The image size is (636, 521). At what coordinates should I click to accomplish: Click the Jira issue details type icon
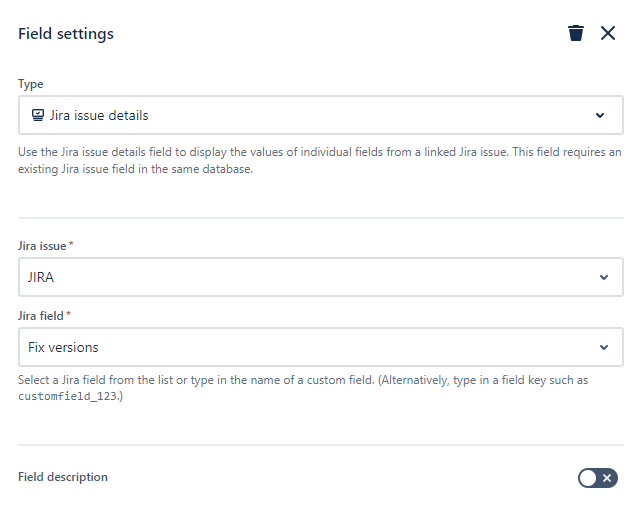tap(38, 115)
